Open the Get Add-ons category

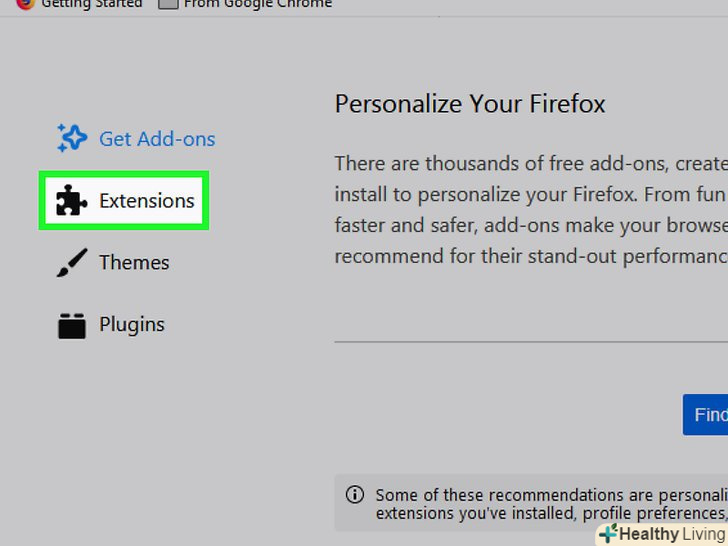[x=157, y=139]
